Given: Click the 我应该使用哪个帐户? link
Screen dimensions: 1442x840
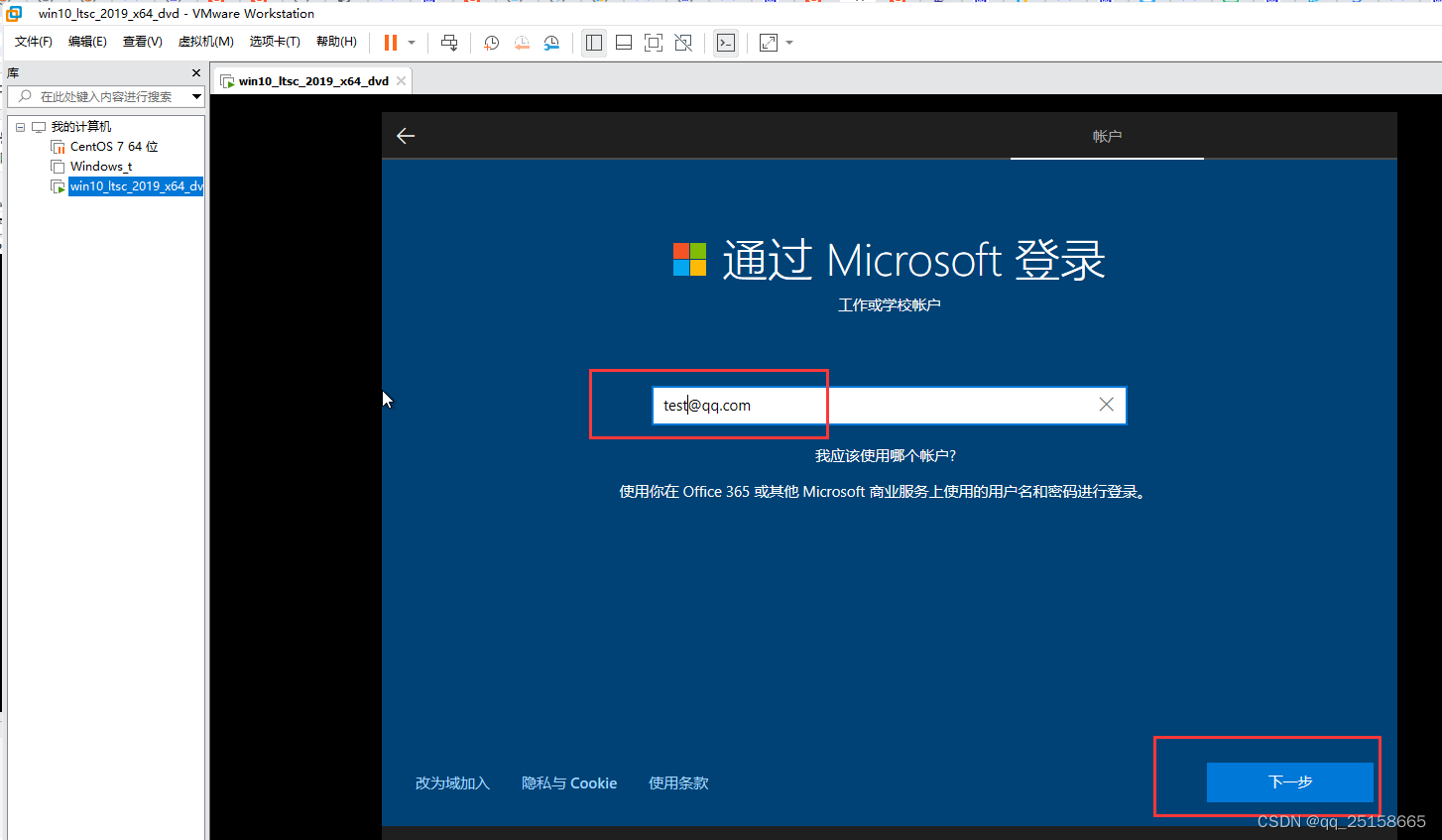Looking at the screenshot, I should pyautogui.click(x=886, y=456).
